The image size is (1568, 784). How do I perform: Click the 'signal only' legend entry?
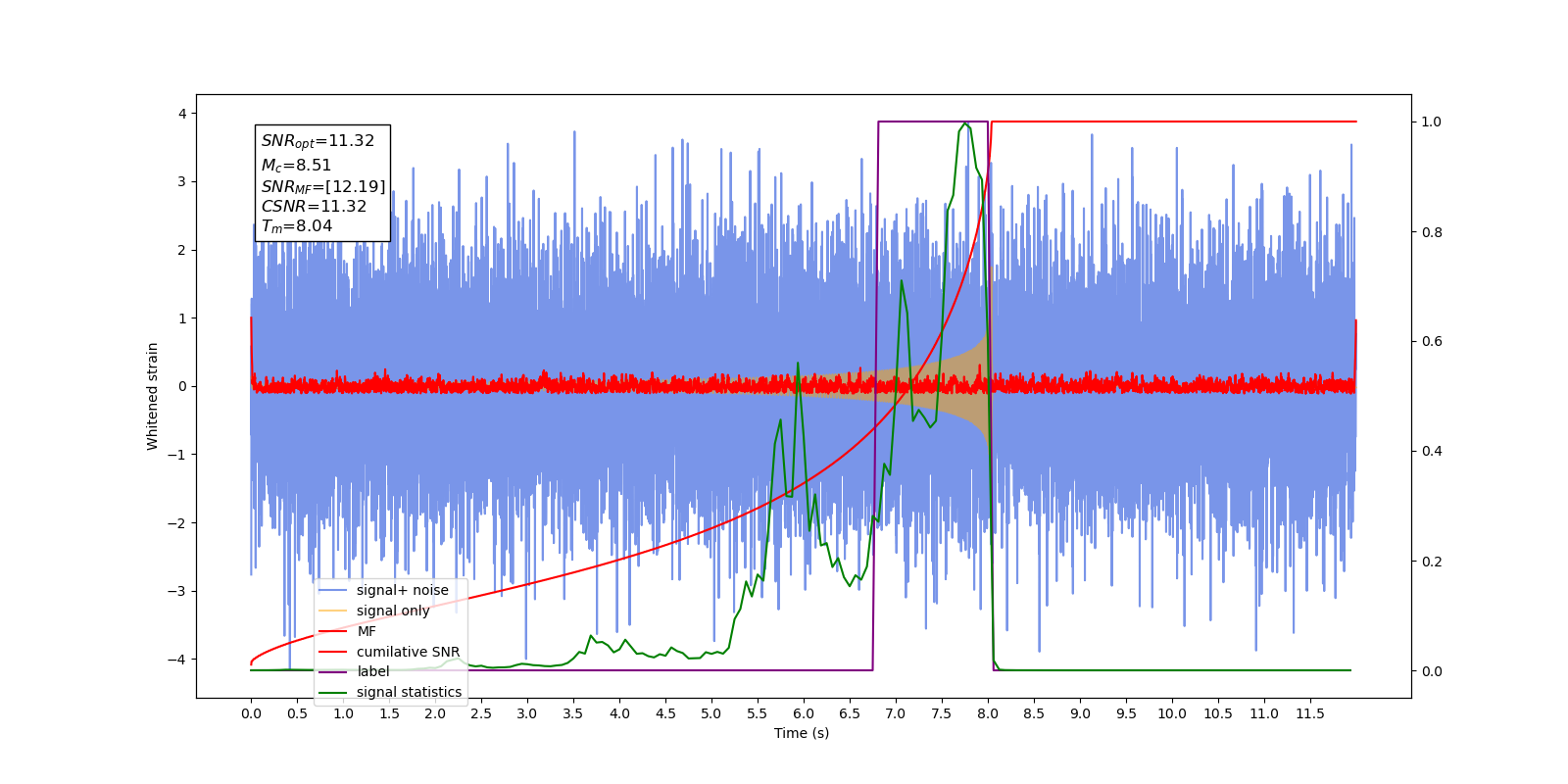tap(374, 611)
